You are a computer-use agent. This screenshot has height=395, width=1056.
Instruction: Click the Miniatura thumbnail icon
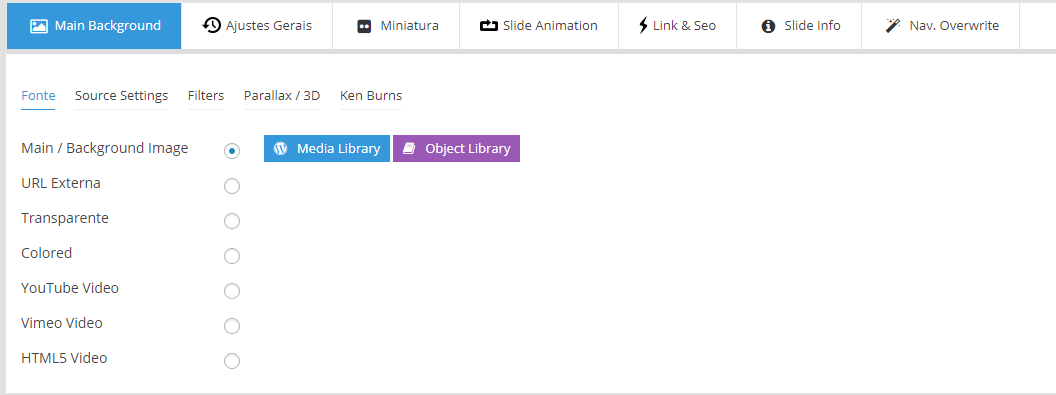[364, 26]
